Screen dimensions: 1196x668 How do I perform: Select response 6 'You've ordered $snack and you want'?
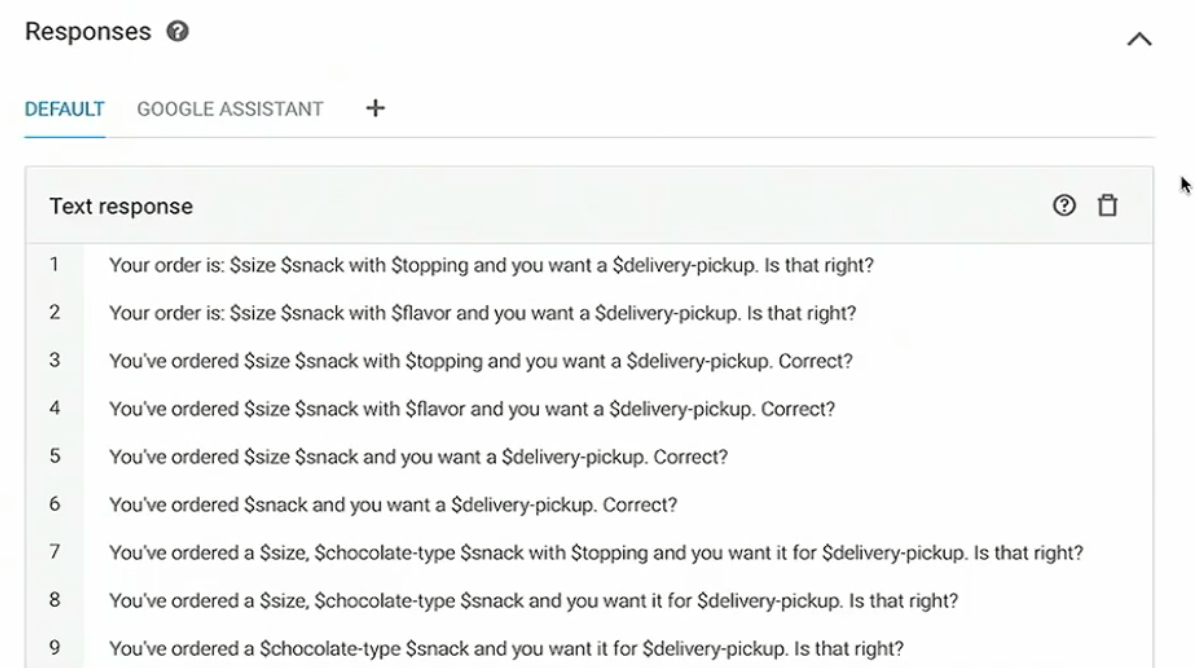[393, 506]
